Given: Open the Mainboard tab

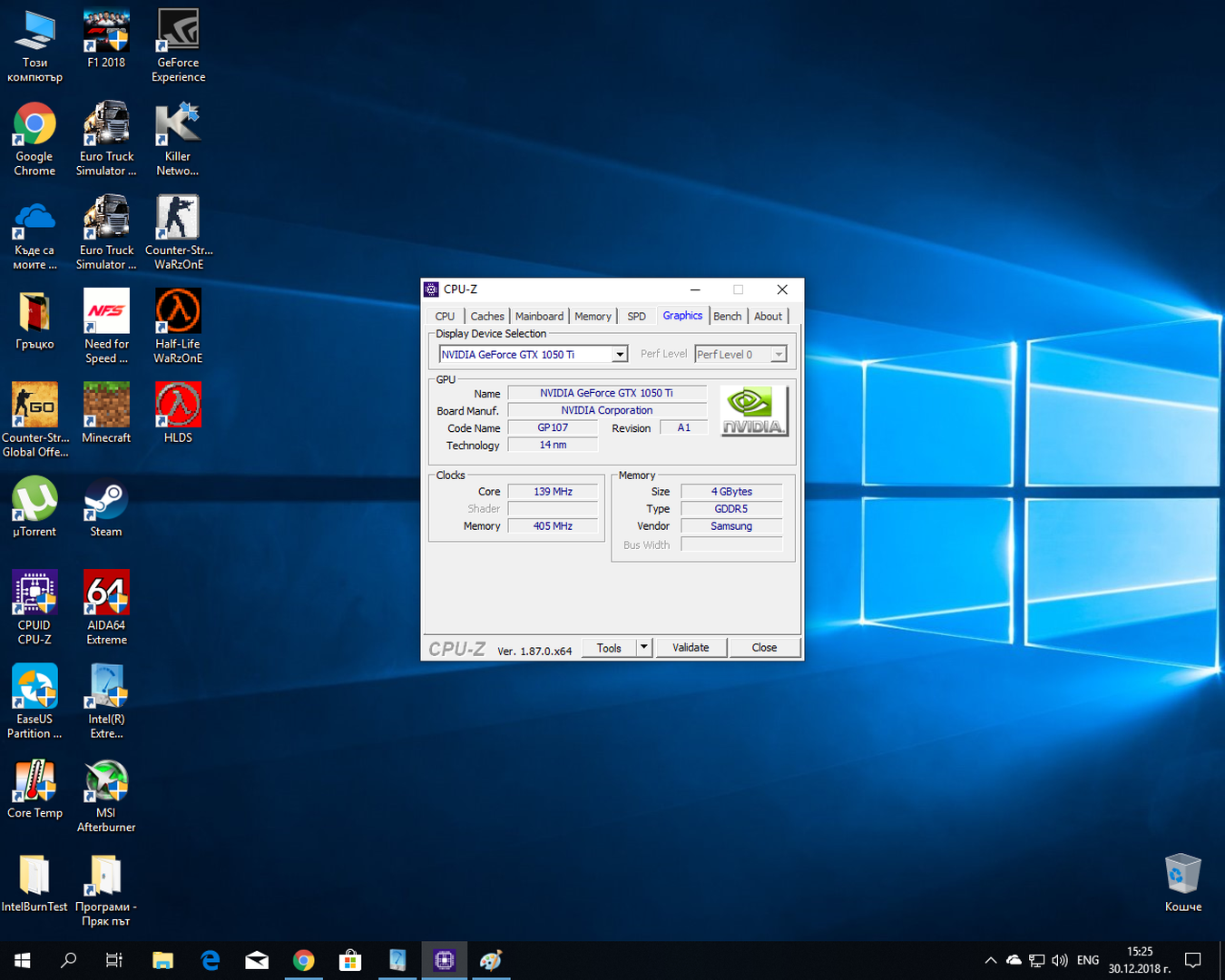Looking at the screenshot, I should coord(539,316).
